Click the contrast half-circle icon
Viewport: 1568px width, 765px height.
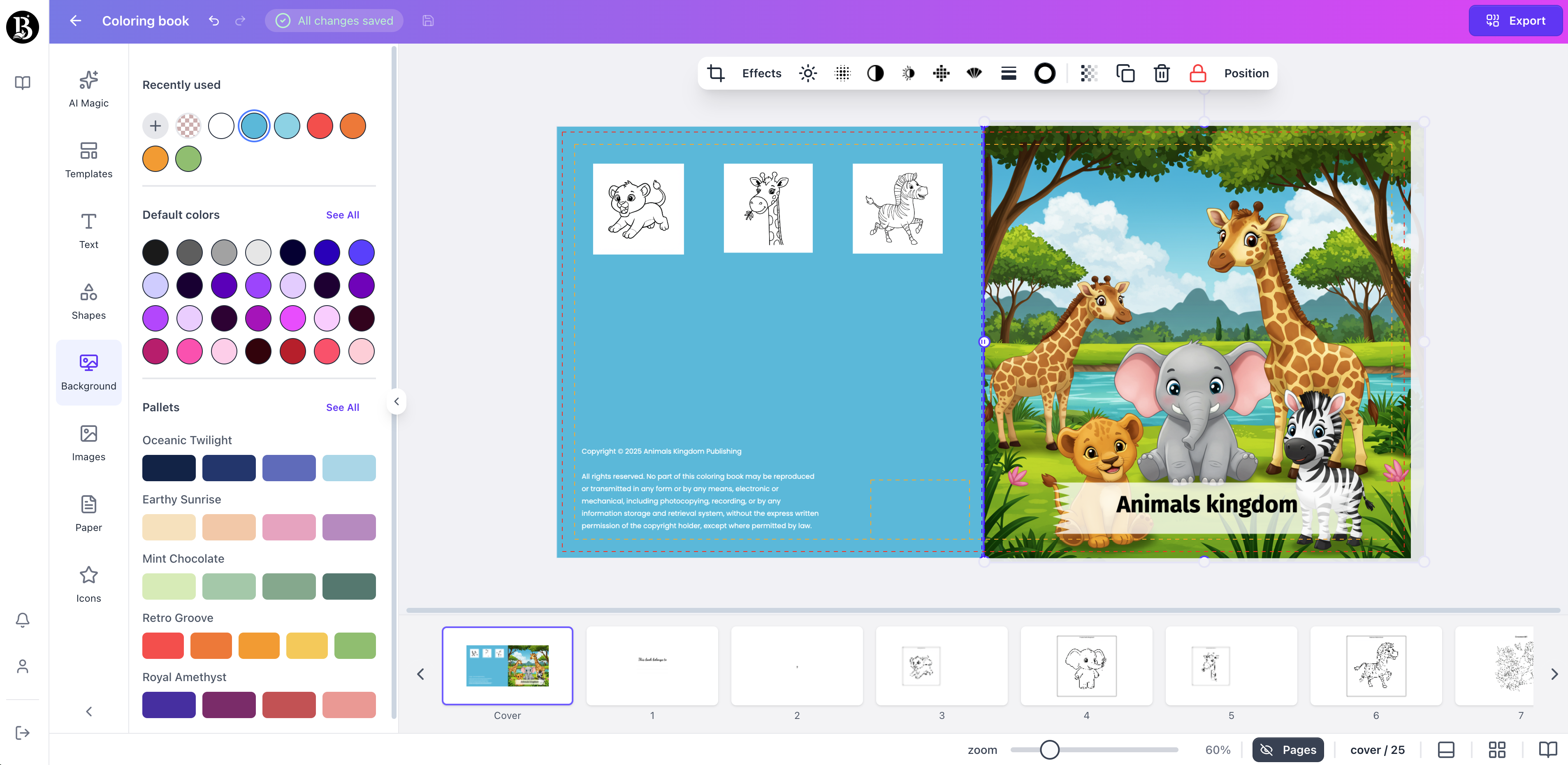874,73
